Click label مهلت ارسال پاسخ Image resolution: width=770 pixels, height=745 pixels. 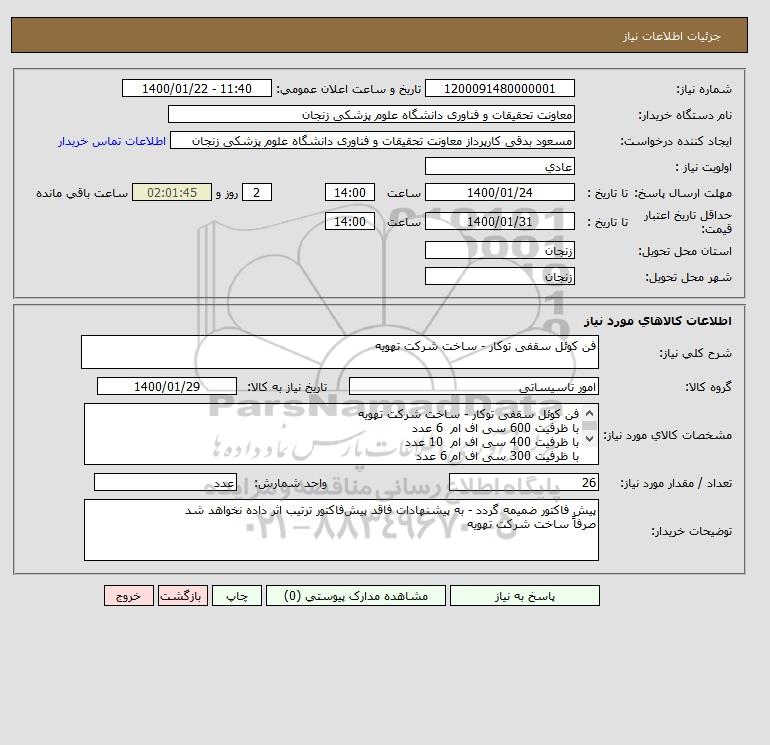682,193
